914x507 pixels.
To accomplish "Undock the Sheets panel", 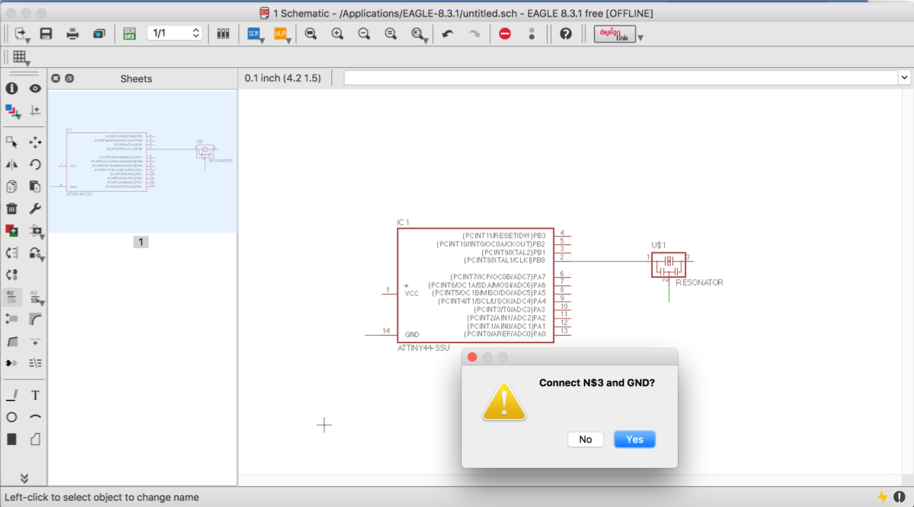I will [x=69, y=78].
